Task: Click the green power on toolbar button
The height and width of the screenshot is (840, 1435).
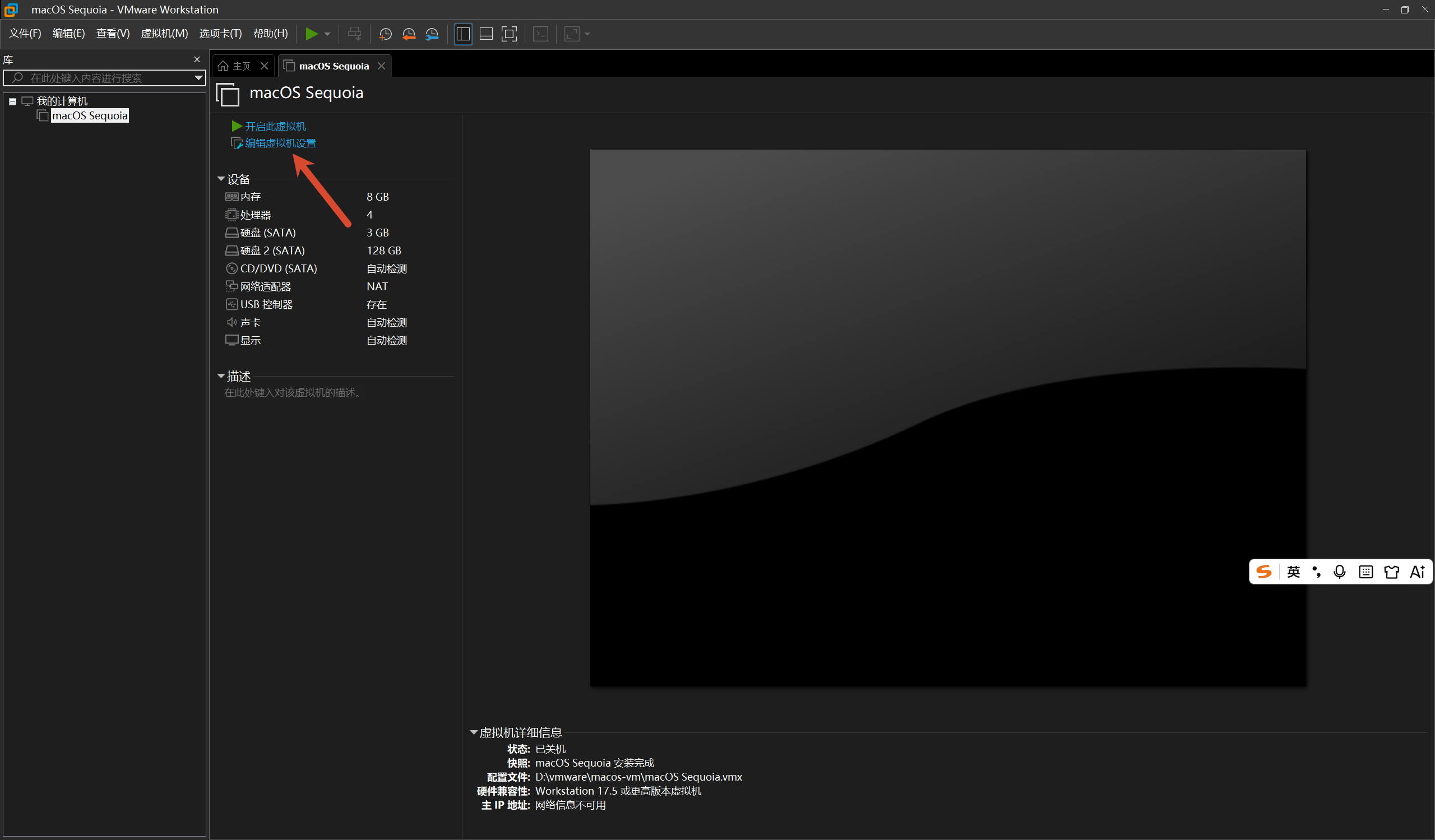Action: (x=312, y=34)
